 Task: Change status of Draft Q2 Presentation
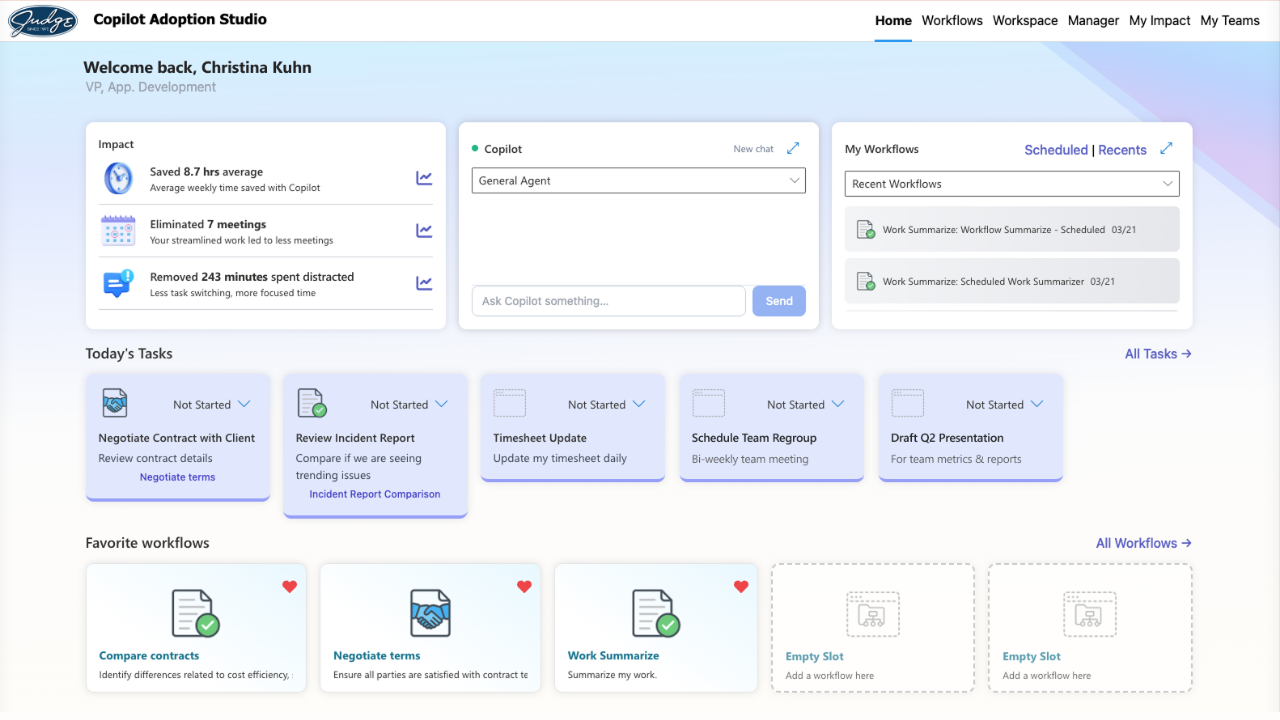point(1004,405)
